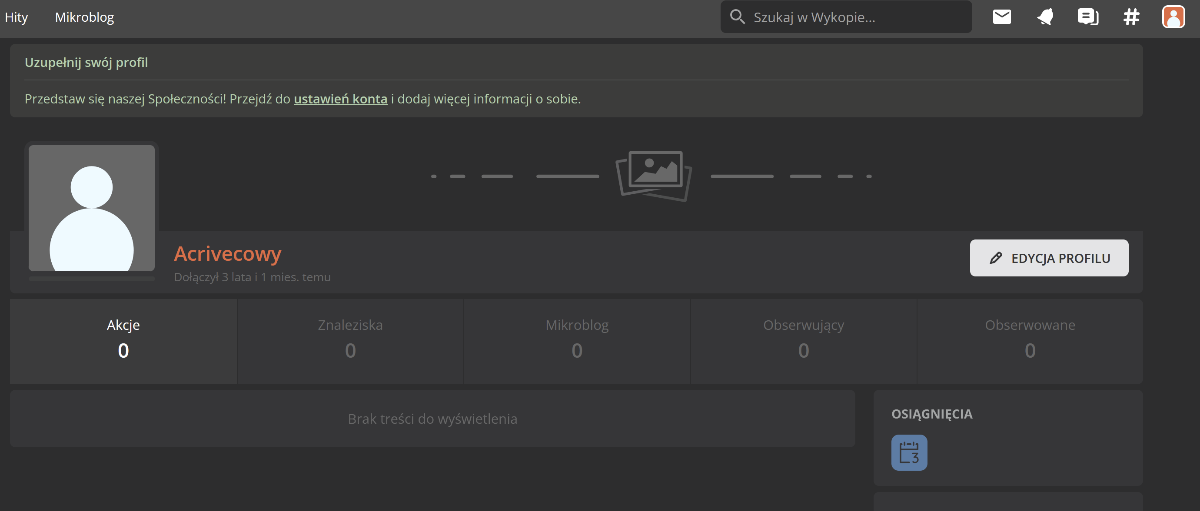Click the calendar achievement badge under Osiągnięcia
Image resolution: width=1200 pixels, height=511 pixels.
pos(909,453)
